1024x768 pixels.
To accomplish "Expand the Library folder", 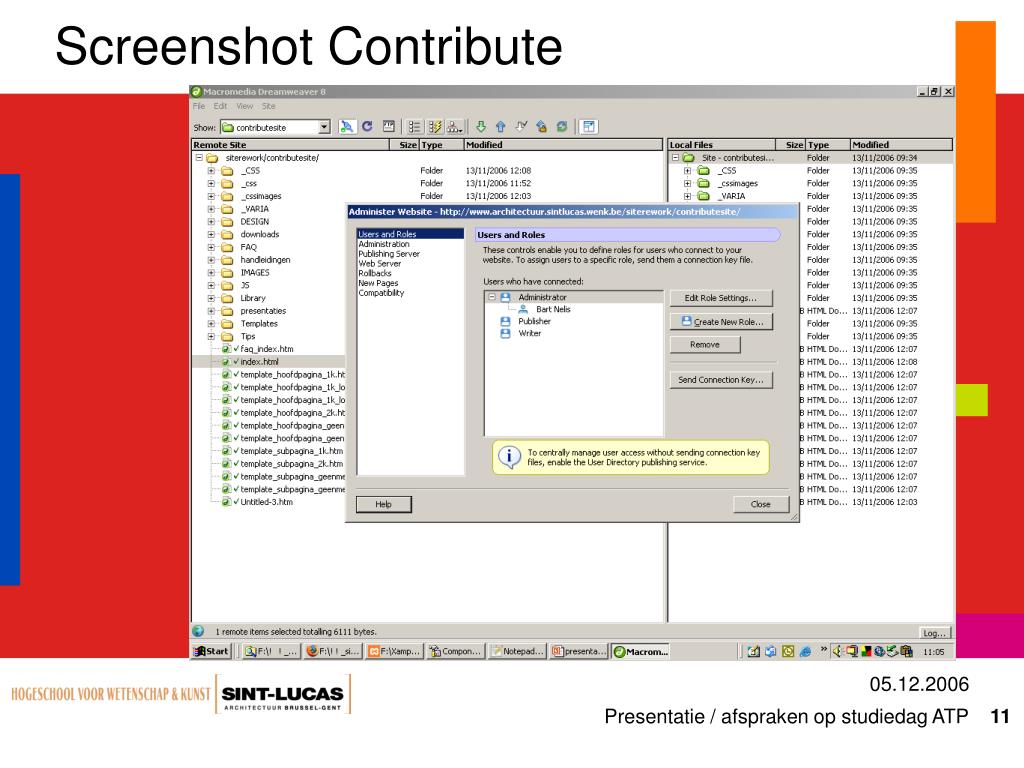I will click(211, 298).
